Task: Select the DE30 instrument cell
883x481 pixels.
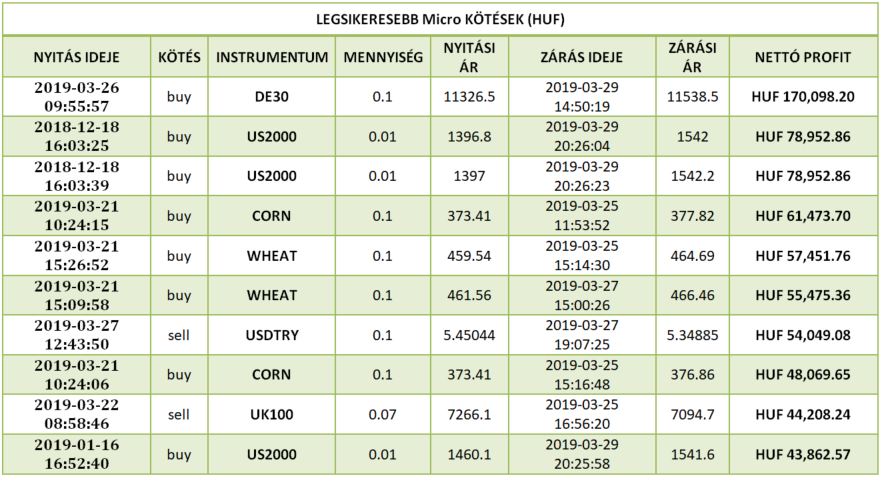Action: [x=271, y=97]
